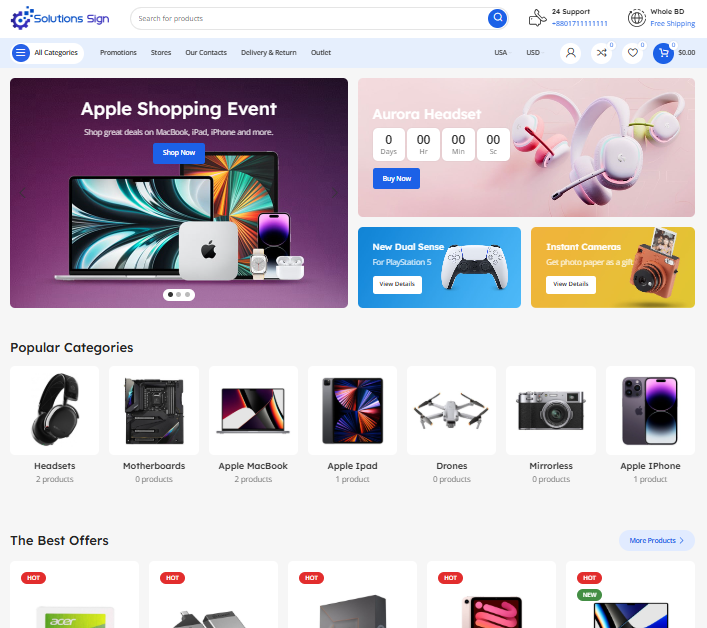Focus the Search for products field
Screen dimensions: 707x628
311,18
